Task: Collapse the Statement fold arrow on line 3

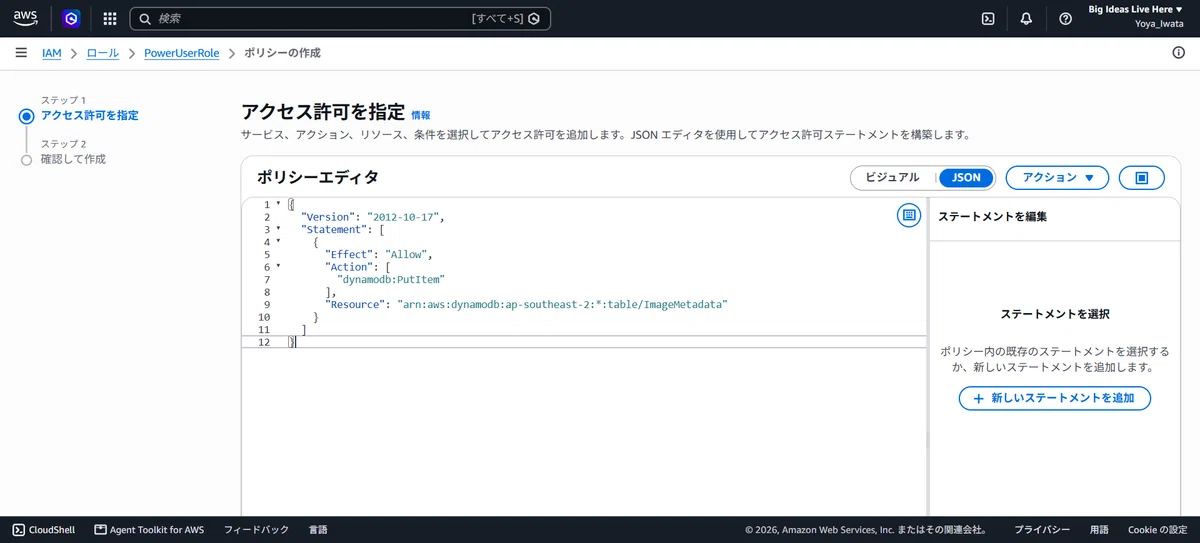Action: (279, 229)
